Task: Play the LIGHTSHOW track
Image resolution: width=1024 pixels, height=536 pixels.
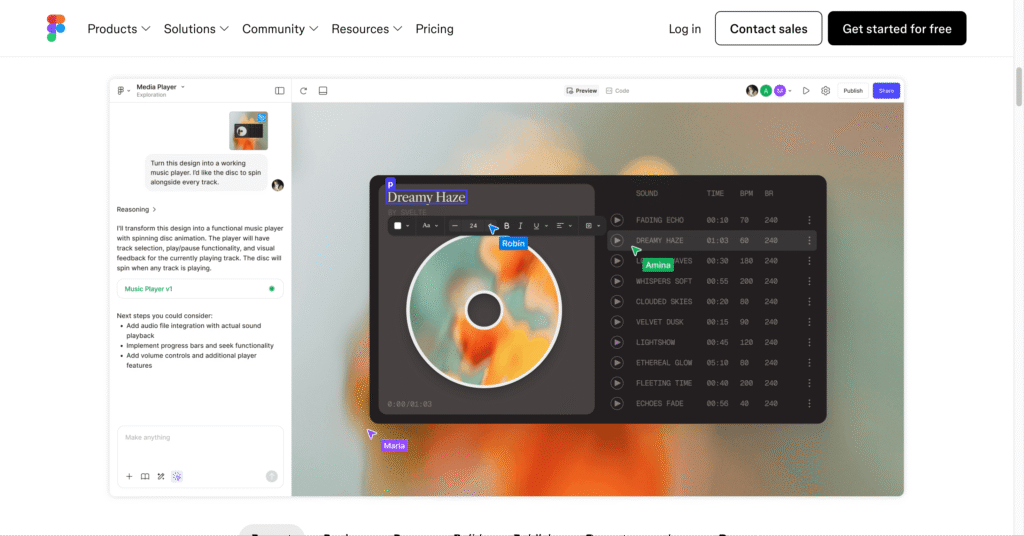Action: tap(617, 342)
